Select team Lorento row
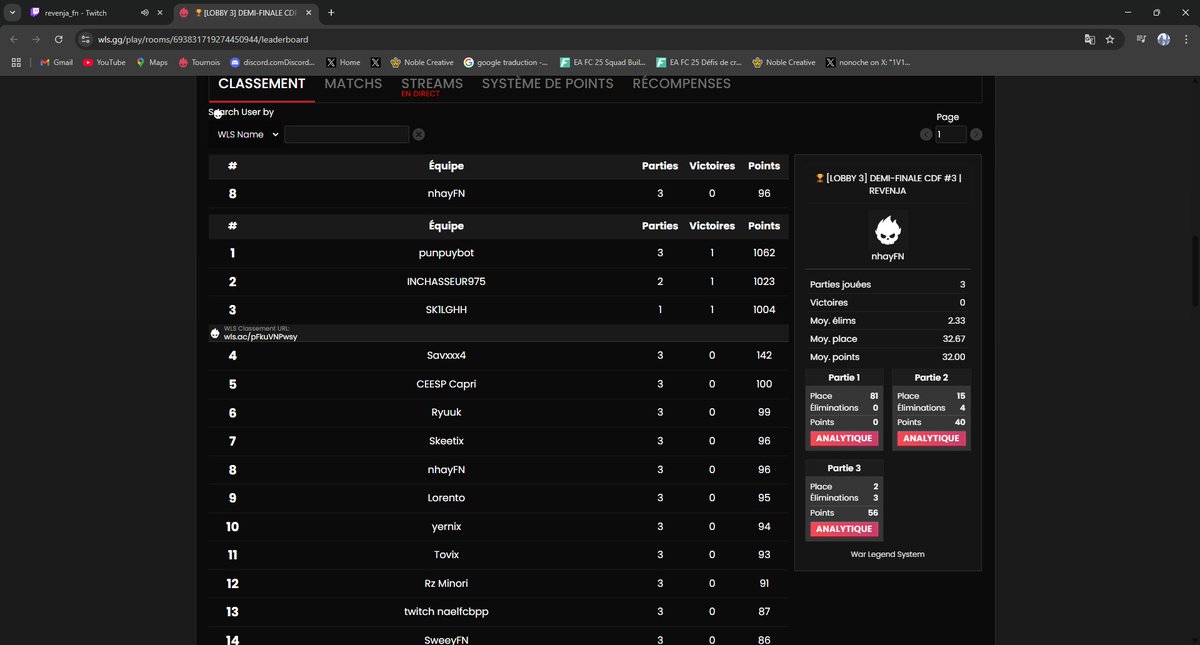This screenshot has width=1200, height=645. (497, 498)
